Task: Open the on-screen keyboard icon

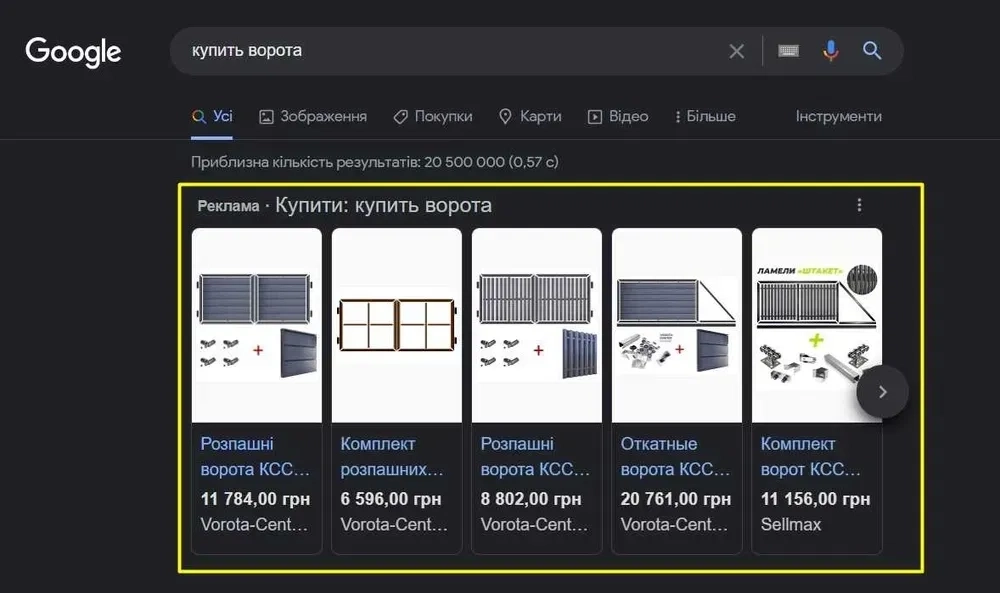Action: (x=788, y=51)
